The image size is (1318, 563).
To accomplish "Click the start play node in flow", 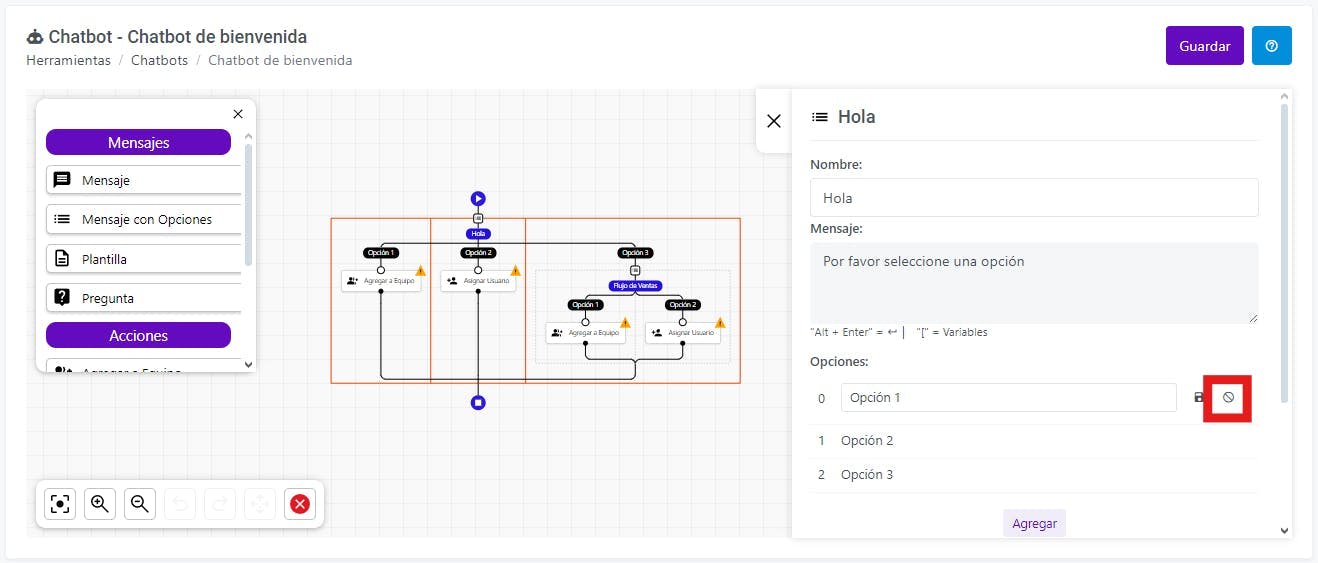I will [478, 199].
